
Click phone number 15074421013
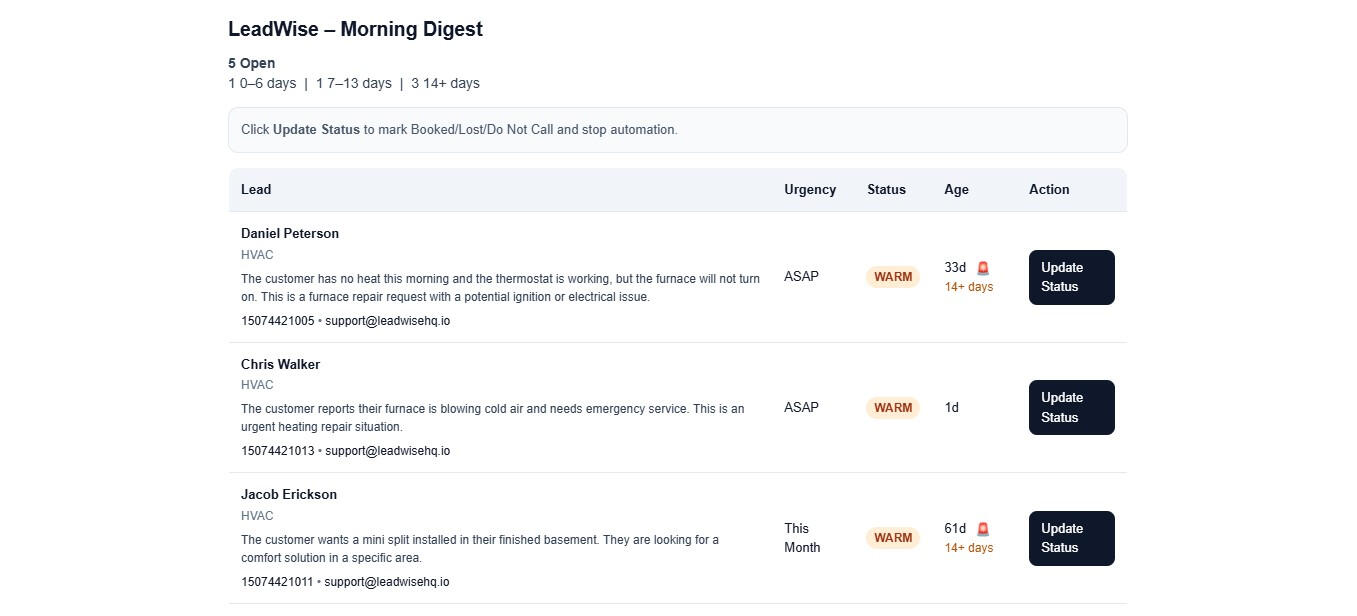pos(277,451)
